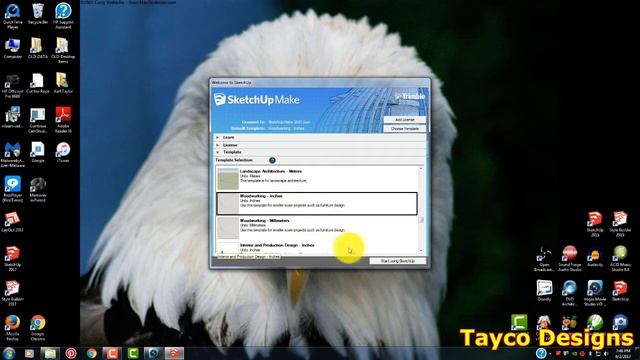Click green Camtasia icon in taskbar

133,353
